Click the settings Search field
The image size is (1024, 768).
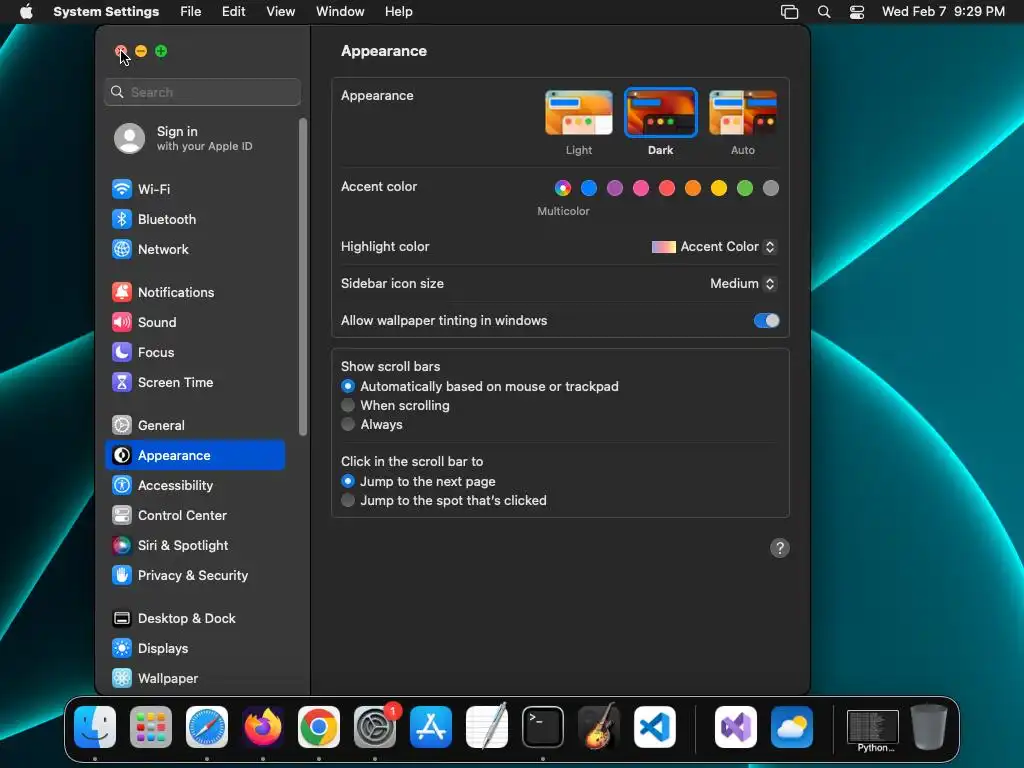coord(202,92)
